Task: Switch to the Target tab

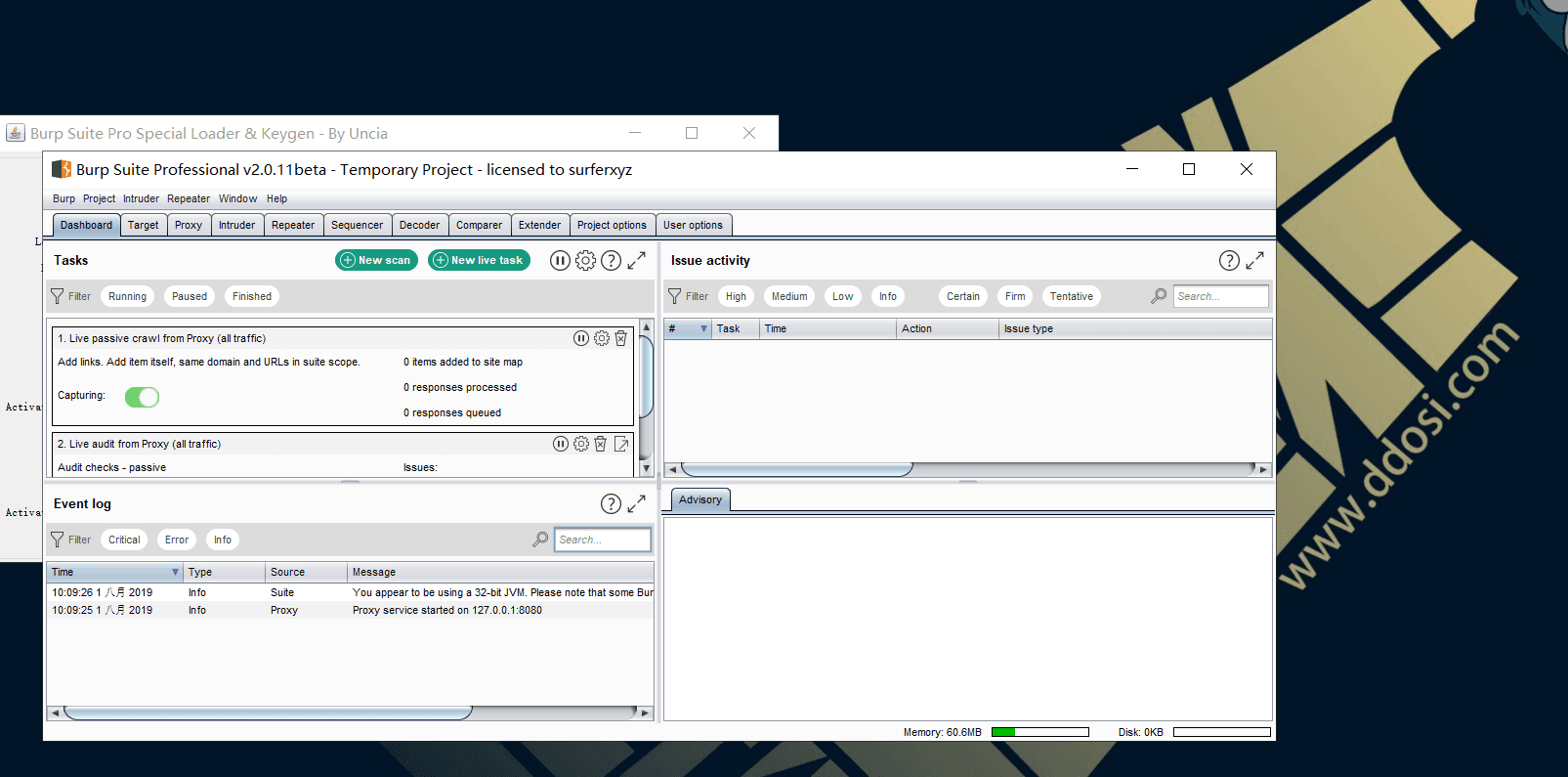Action: 143,225
